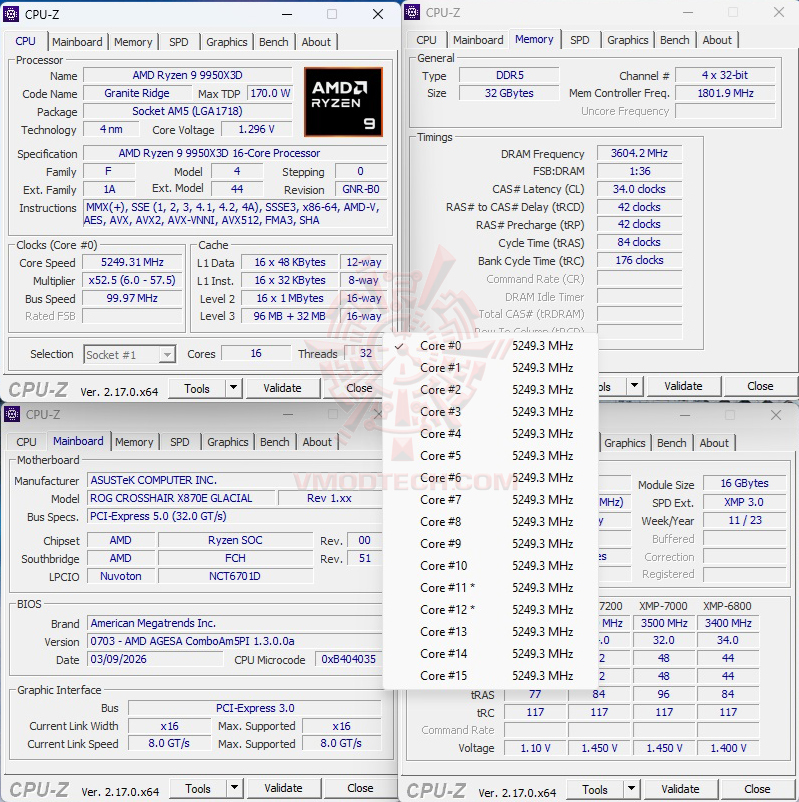Click Mem Controller Freq. value 1801.9 MHz
This screenshot has width=799, height=802.
725,94
